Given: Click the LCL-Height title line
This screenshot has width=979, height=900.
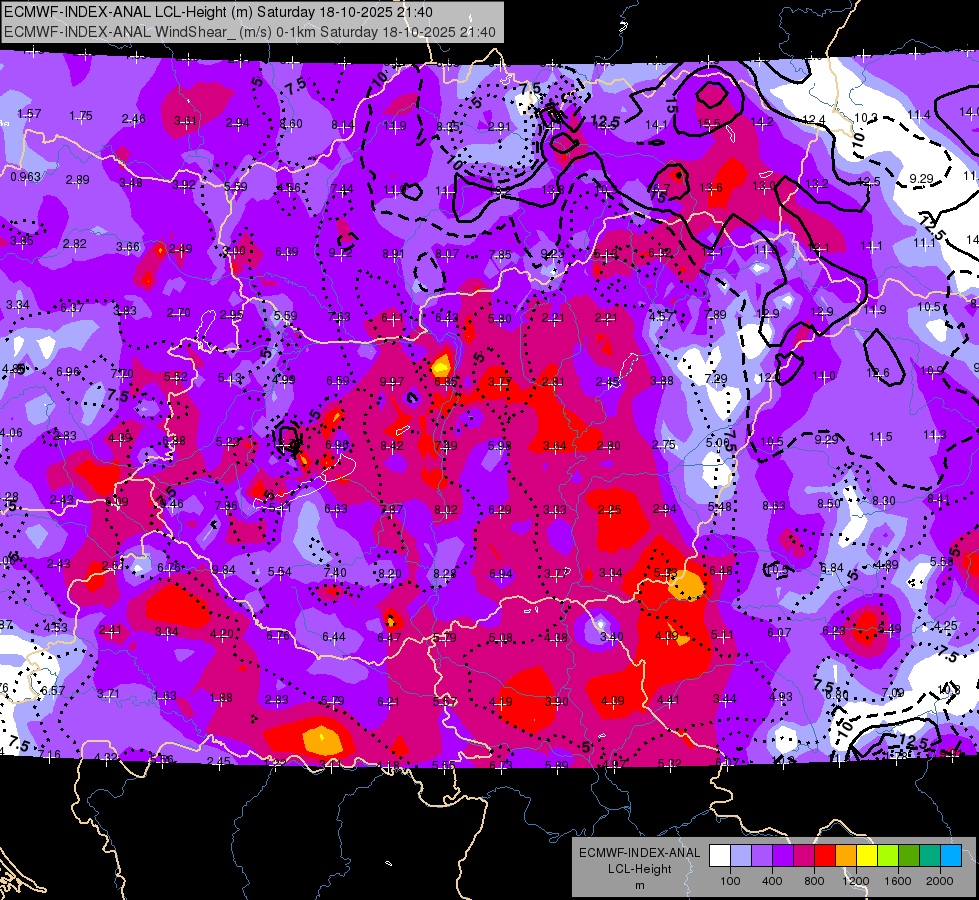Looking at the screenshot, I should point(219,12).
